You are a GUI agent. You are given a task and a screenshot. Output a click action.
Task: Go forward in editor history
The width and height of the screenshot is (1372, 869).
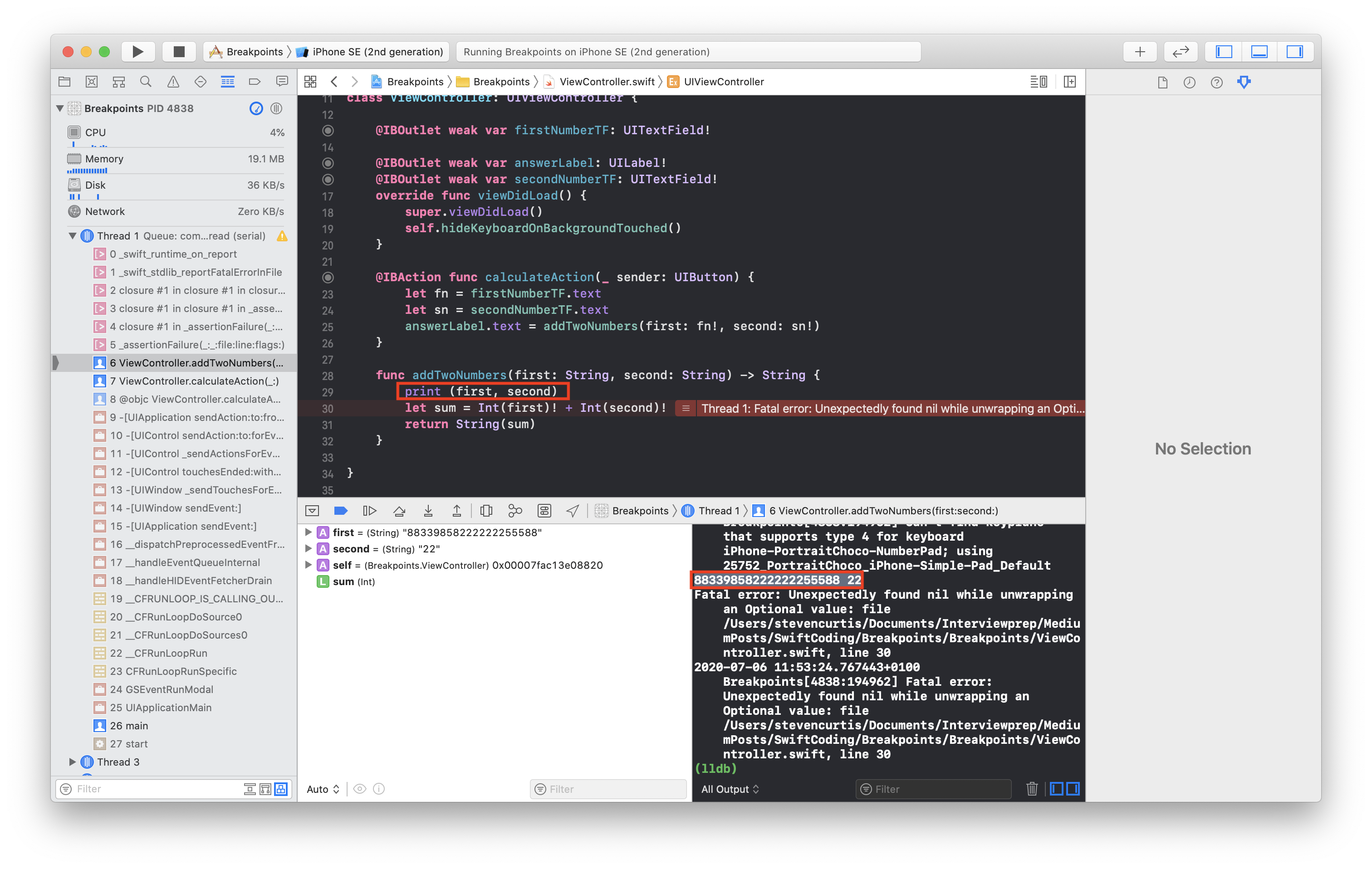(x=354, y=82)
